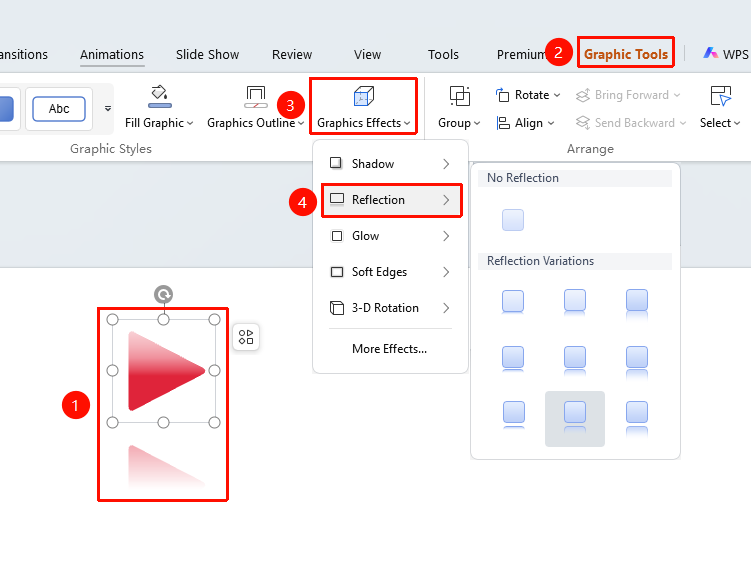This screenshot has width=751, height=570.
Task: Open the Graphic Tools tab
Action: (626, 54)
